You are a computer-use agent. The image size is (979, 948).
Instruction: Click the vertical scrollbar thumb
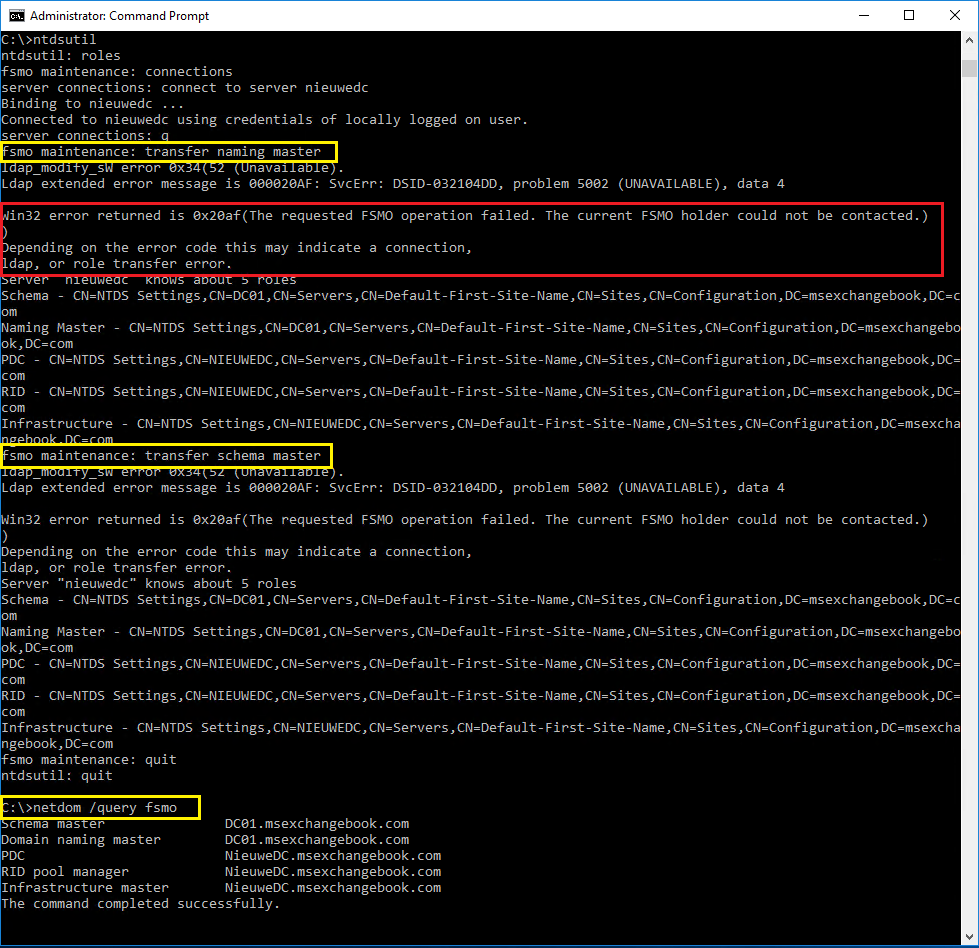[969, 67]
